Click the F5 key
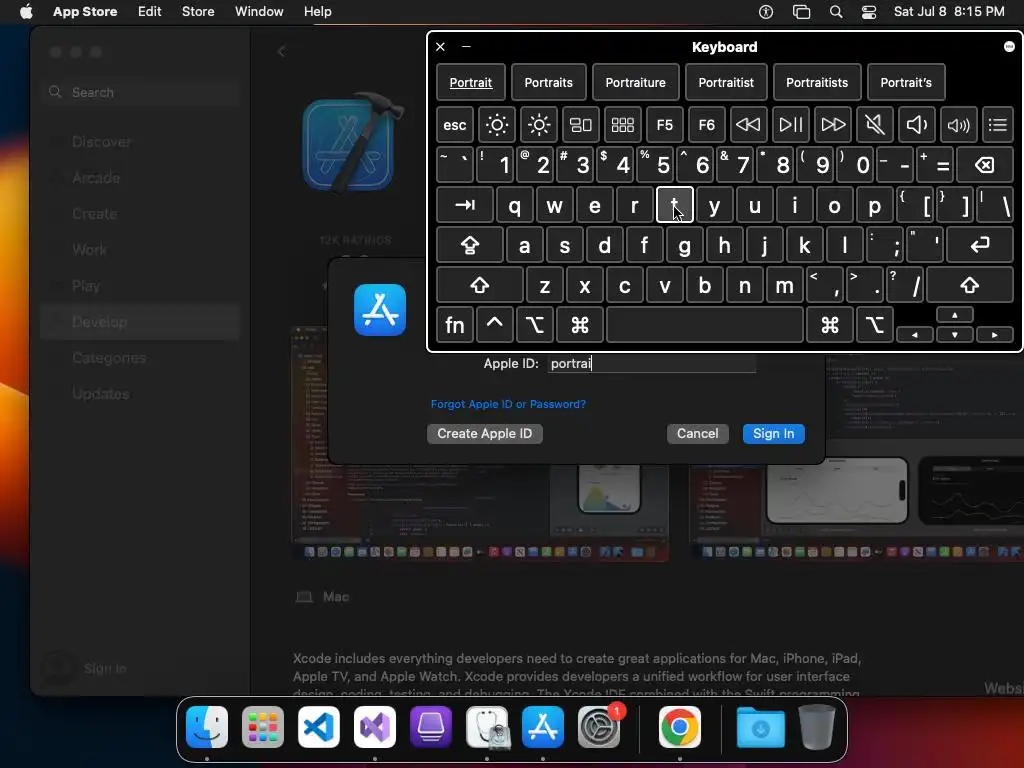The image size is (1024, 768). (664, 125)
